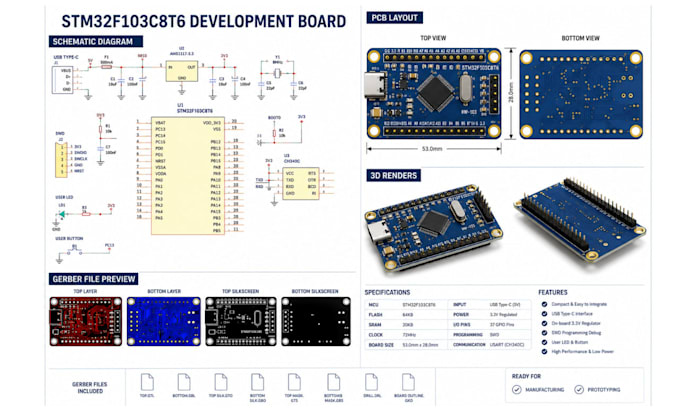
Task: Click the CLOCK 72MHz specification row
Action: click(x=406, y=335)
